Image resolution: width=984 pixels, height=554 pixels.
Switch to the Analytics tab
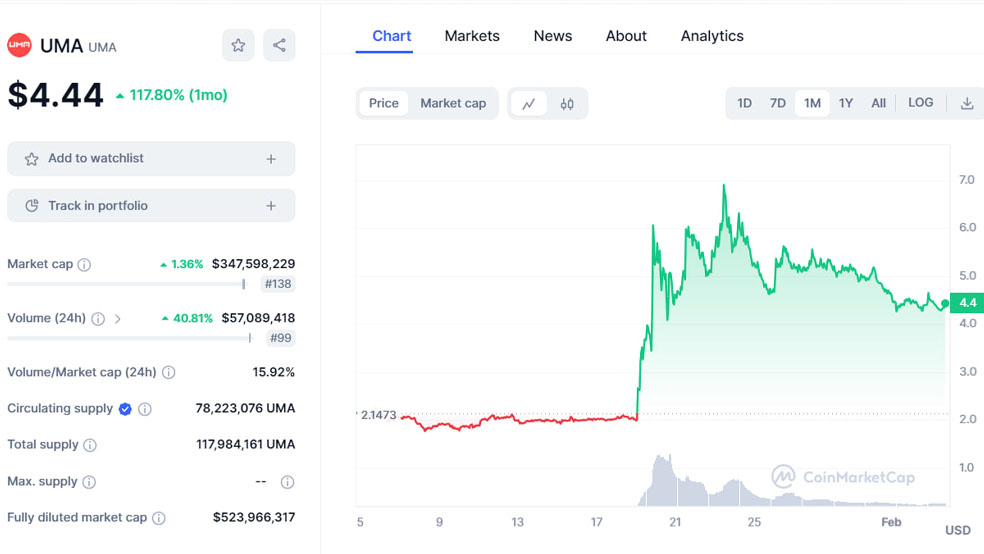[711, 36]
